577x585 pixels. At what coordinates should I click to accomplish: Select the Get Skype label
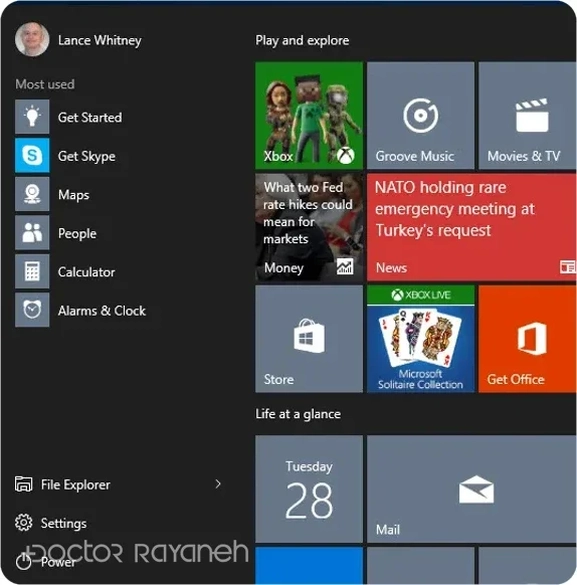(87, 156)
